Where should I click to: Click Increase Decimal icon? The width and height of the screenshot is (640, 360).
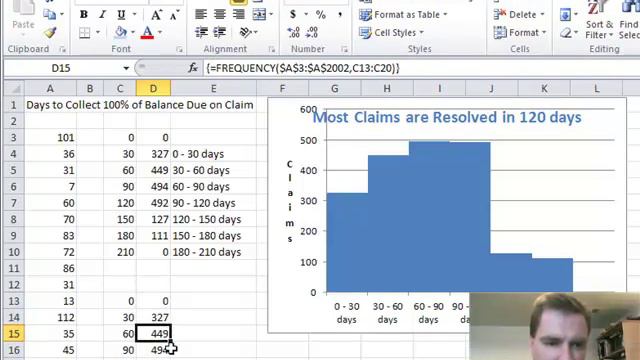[x=293, y=32]
